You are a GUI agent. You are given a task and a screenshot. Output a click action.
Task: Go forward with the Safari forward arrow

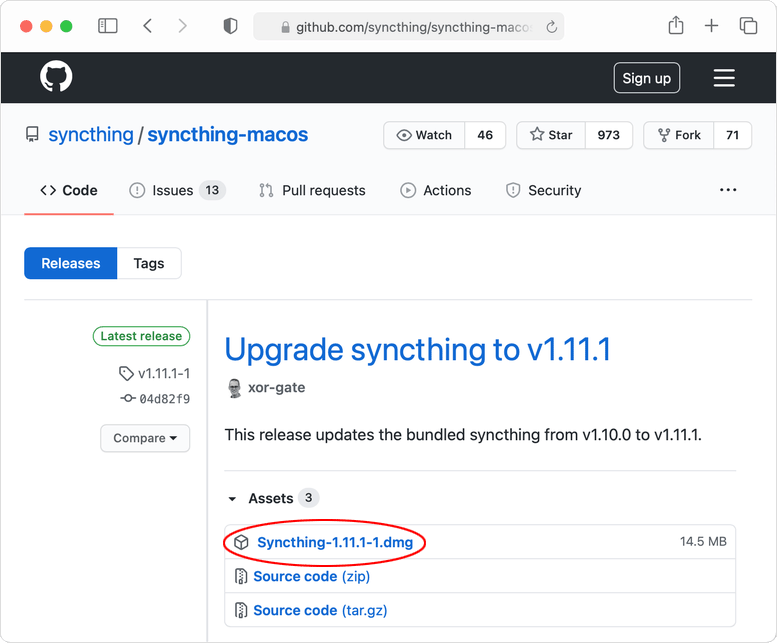click(182, 26)
